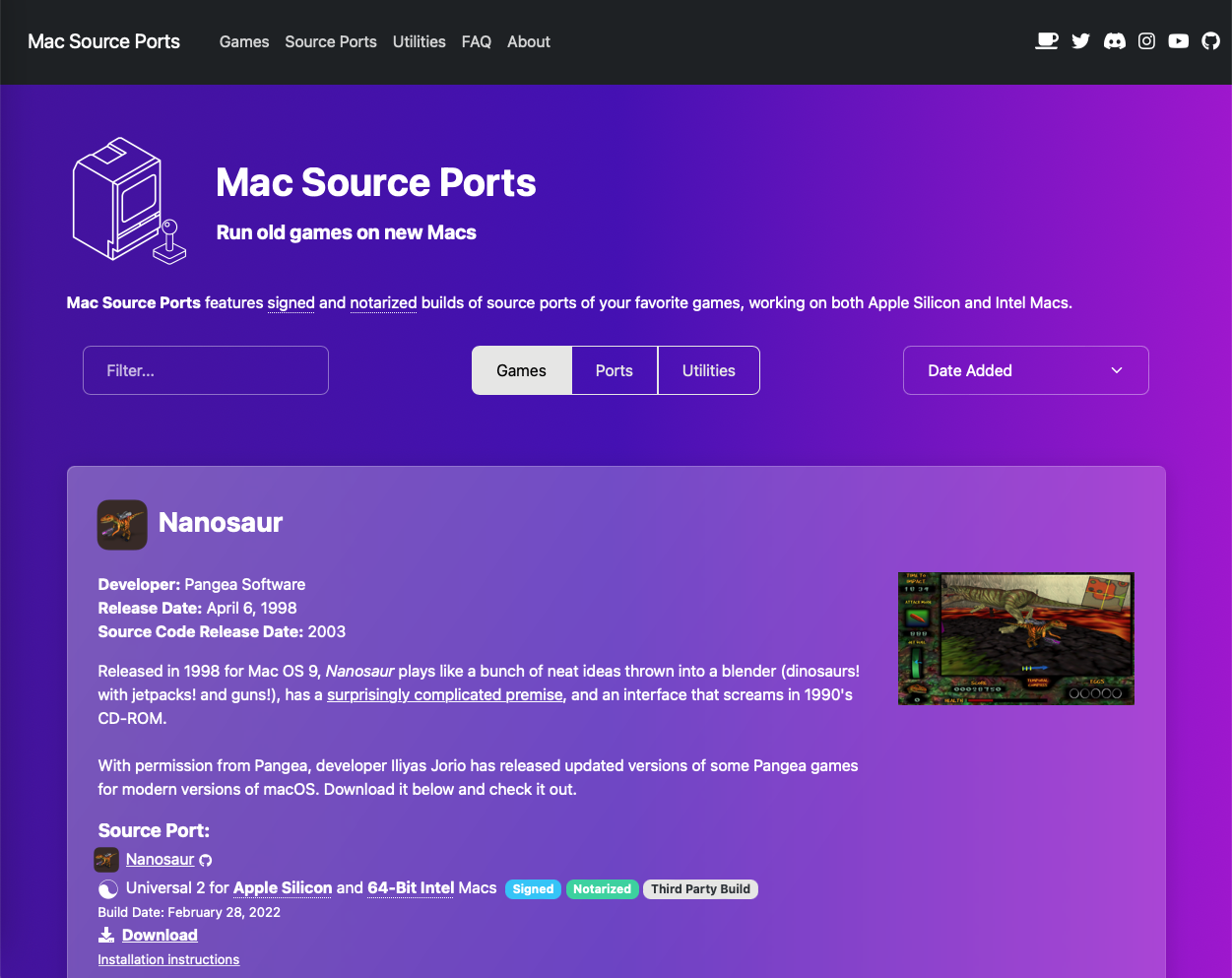Image resolution: width=1232 pixels, height=978 pixels.
Task: Click the Mac Source Ports navbar brand
Action: tap(104, 41)
